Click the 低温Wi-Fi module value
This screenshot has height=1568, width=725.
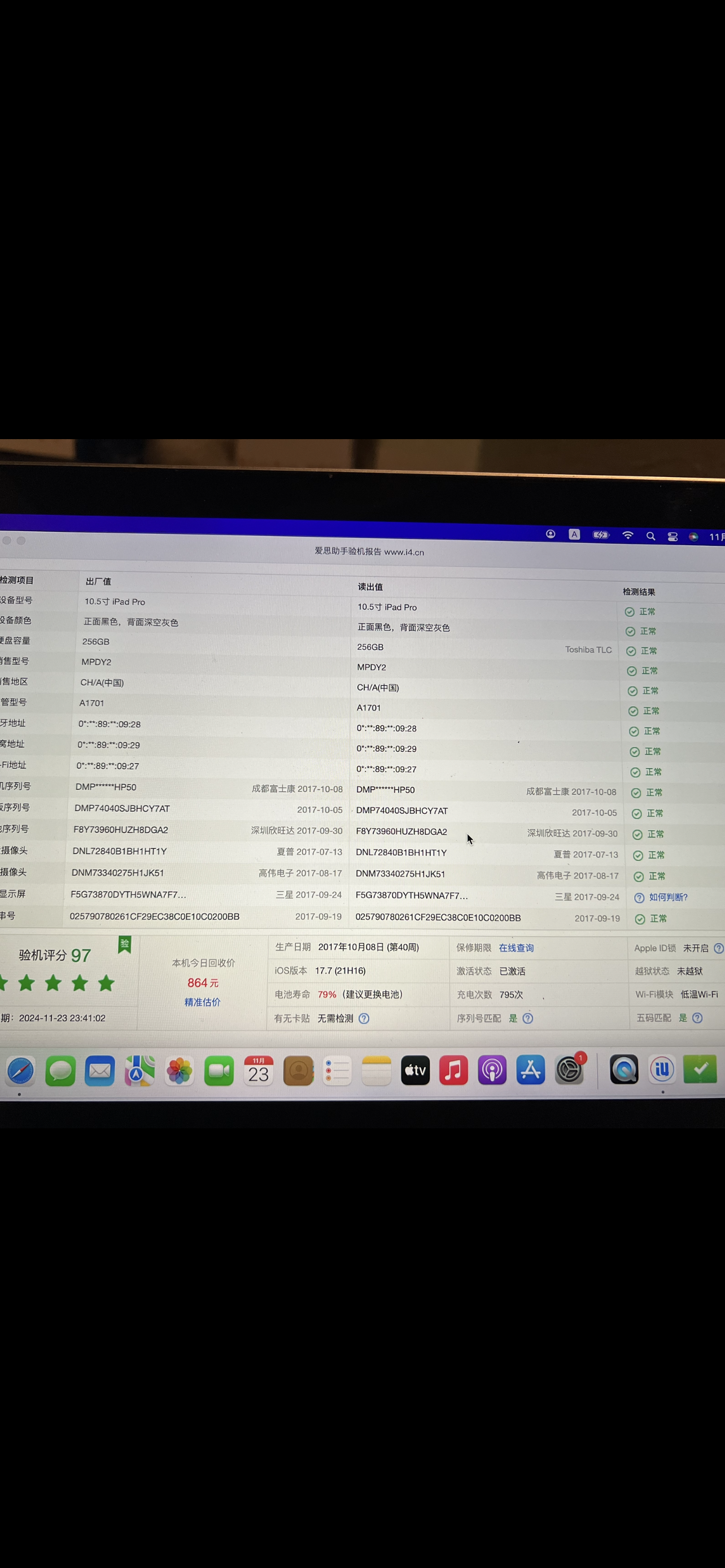point(700,994)
